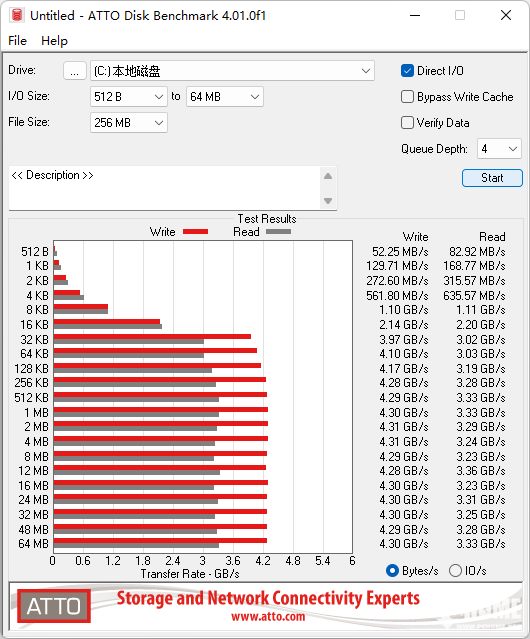Click the description scroll up arrow
This screenshot has width=530, height=639.
coord(328,176)
